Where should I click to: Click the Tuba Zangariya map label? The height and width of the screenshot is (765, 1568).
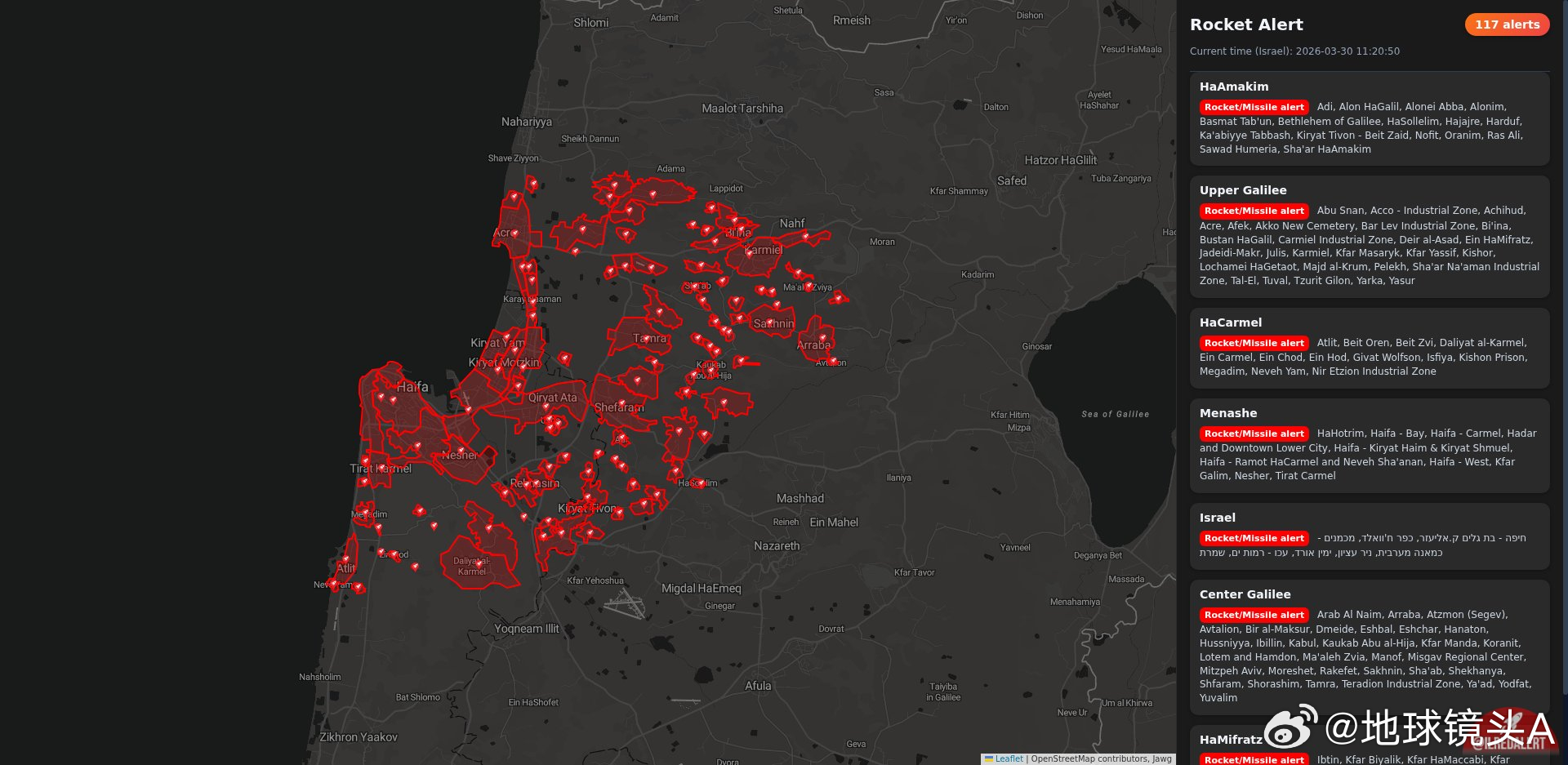coord(1121,178)
